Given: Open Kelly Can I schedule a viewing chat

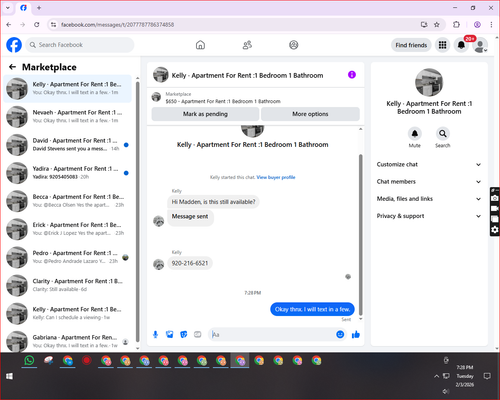Looking at the screenshot, I should 68,313.
